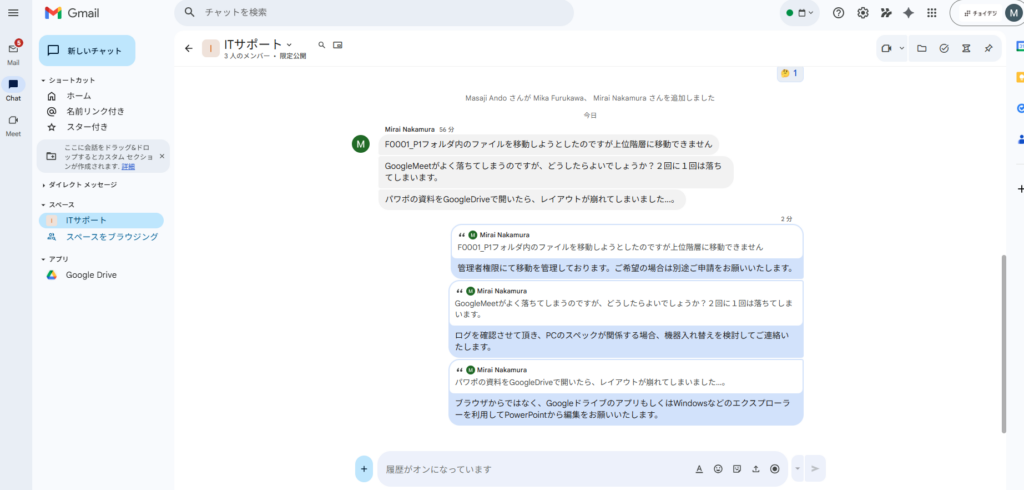Click the quoted F0001_P1 message in reply
Viewport: 1024px width, 490px height.
coord(626,242)
